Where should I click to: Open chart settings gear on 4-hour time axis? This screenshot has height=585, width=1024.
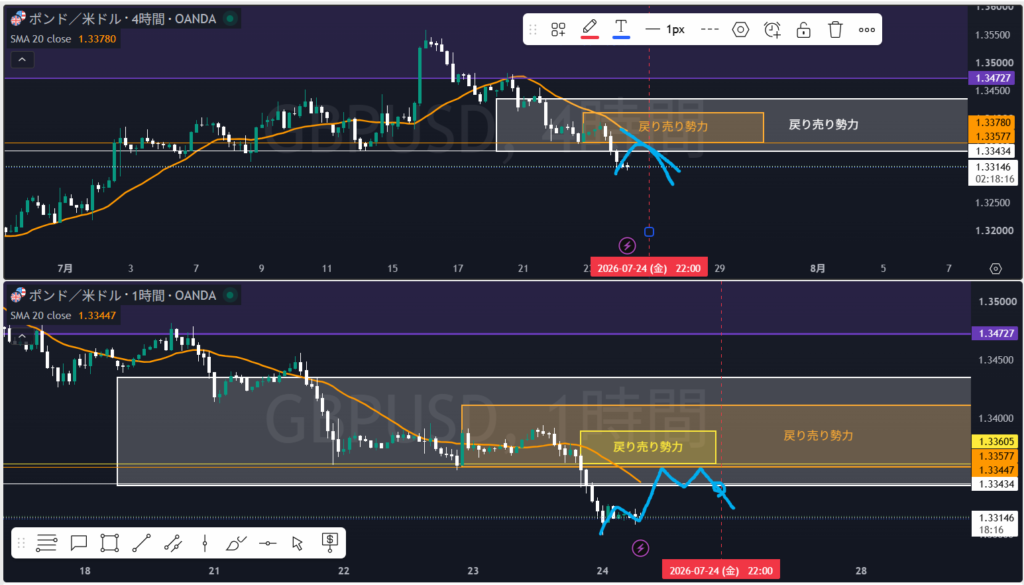[995, 268]
